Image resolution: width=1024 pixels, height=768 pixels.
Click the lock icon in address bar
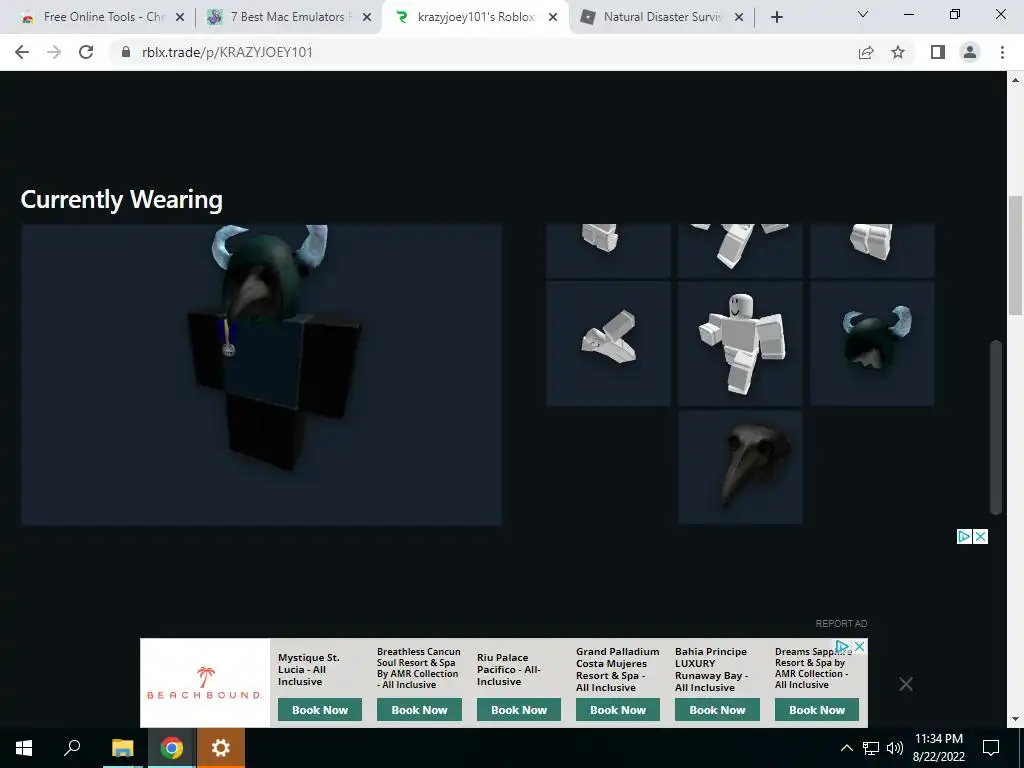pyautogui.click(x=126, y=52)
